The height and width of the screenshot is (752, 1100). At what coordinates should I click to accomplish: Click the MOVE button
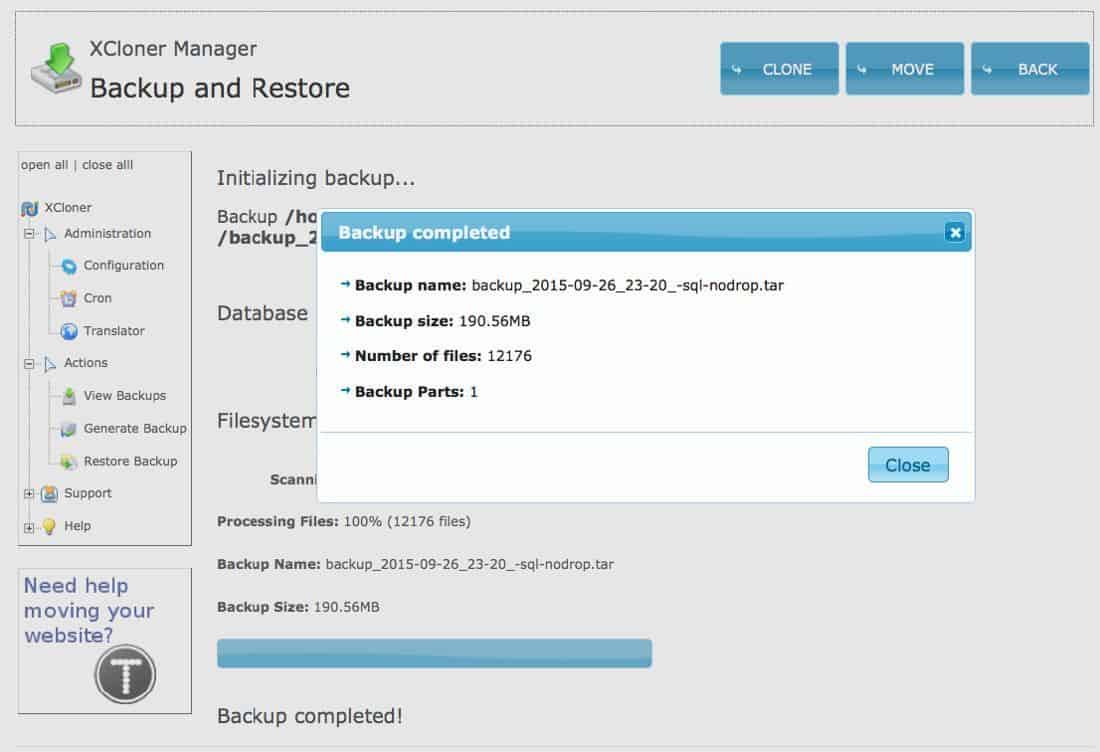[x=904, y=69]
